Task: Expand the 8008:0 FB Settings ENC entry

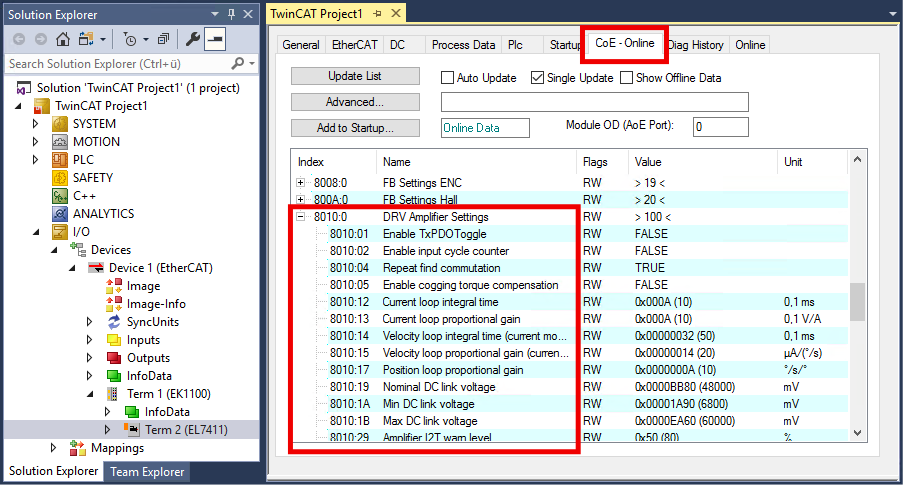Action: click(x=301, y=183)
